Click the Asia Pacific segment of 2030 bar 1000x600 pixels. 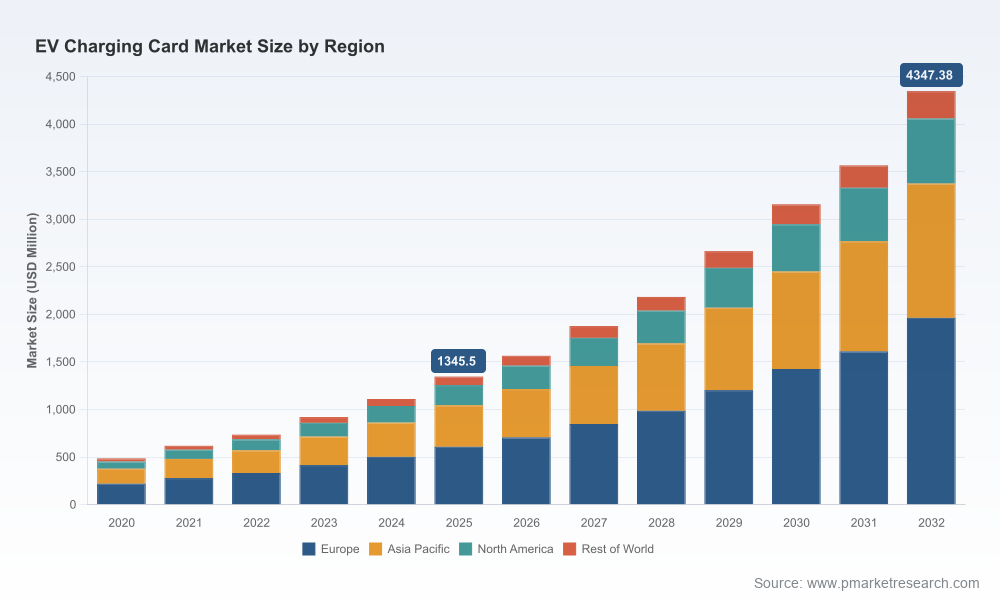click(796, 321)
